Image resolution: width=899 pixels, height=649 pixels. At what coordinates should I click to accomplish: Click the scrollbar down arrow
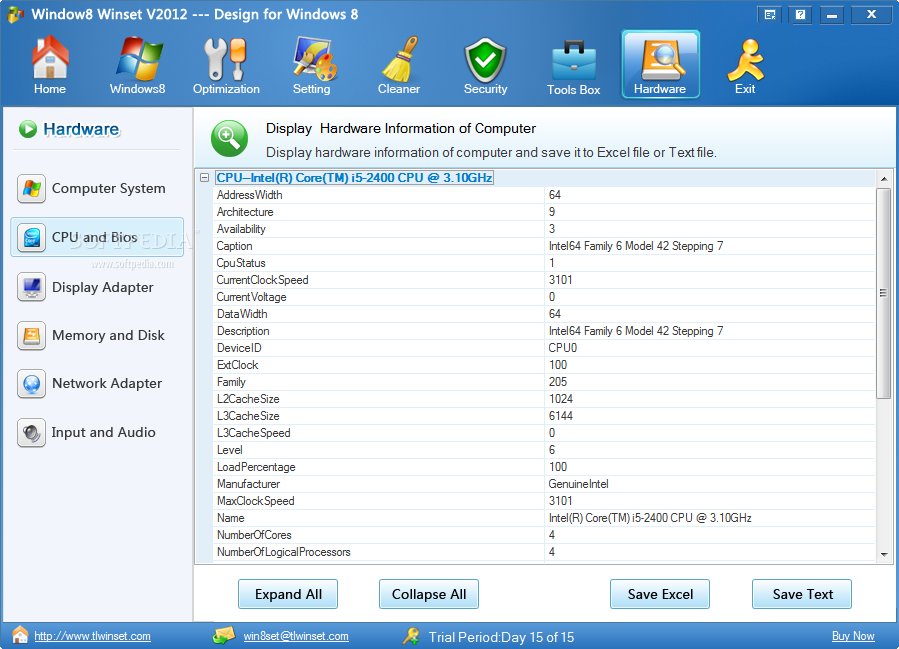click(x=884, y=554)
